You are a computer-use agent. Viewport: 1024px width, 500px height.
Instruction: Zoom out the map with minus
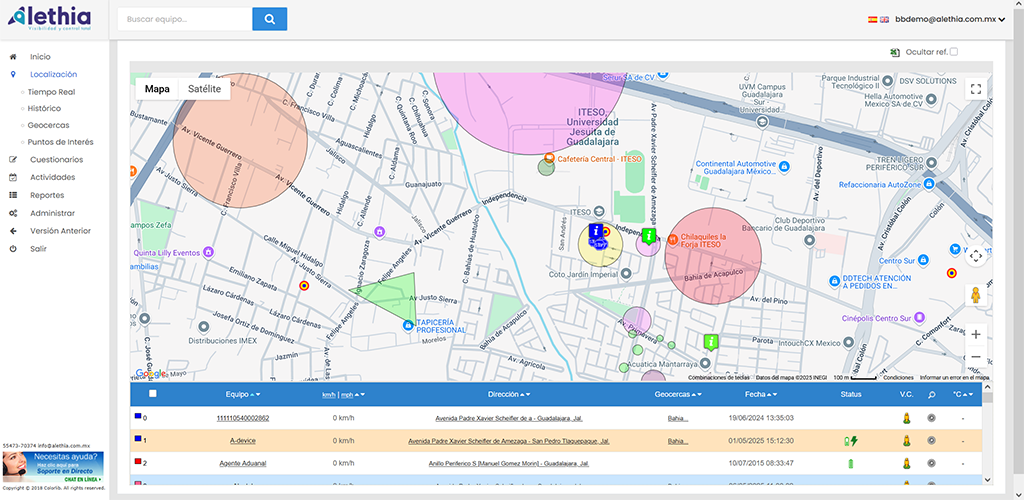coord(976,356)
